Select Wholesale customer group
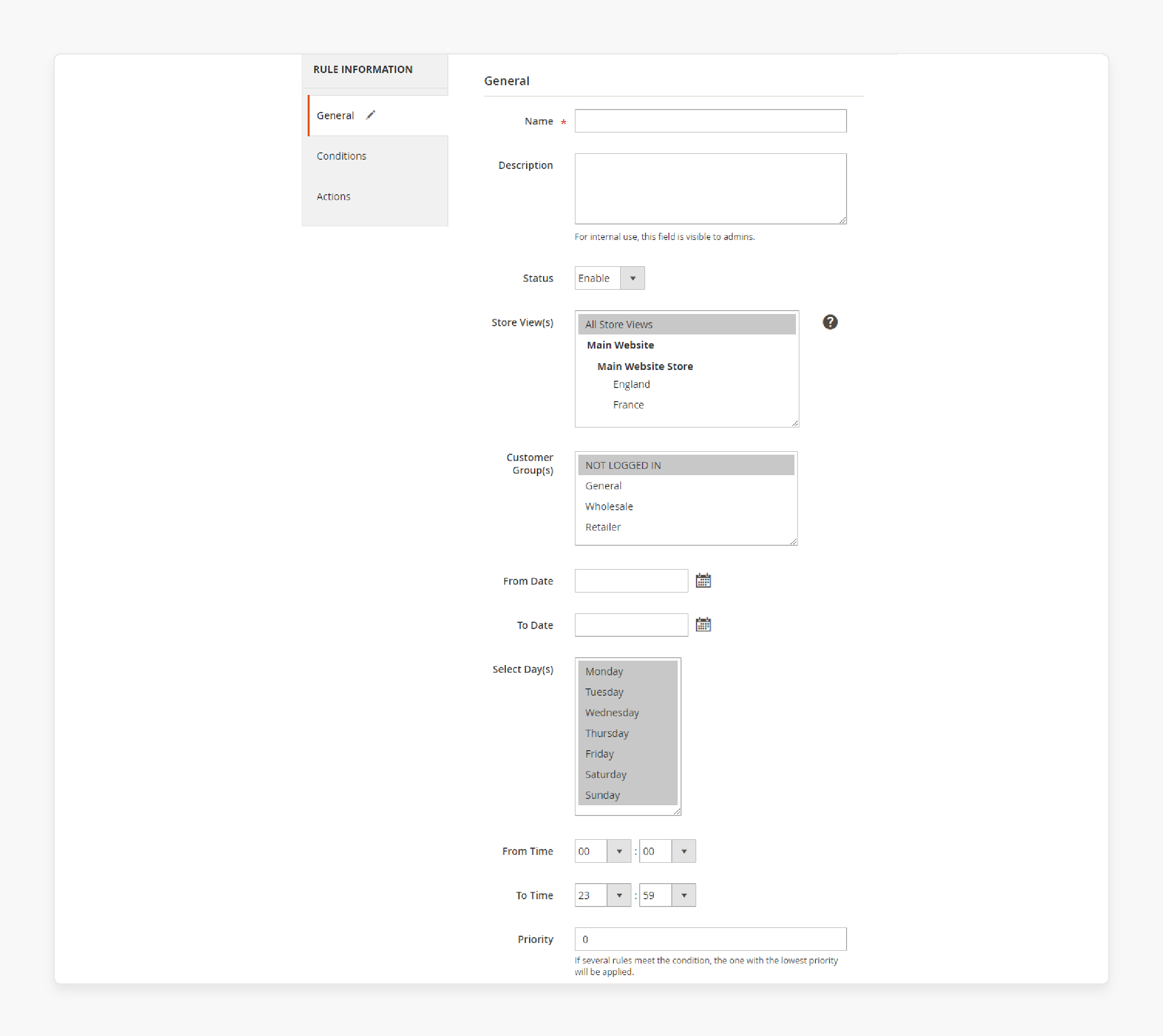This screenshot has height=1036, width=1163. [x=686, y=506]
